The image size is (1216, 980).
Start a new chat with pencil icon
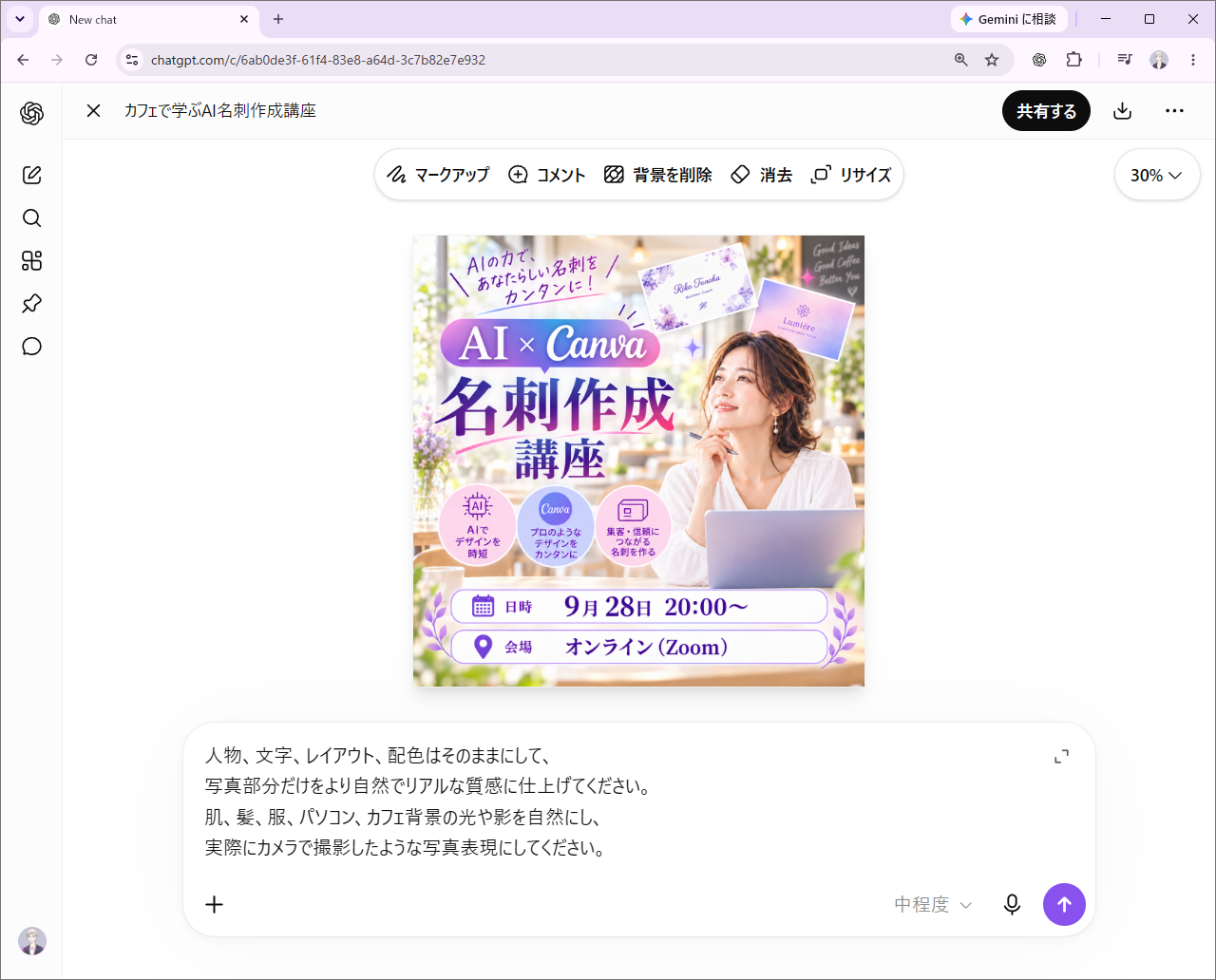pyautogui.click(x=31, y=175)
